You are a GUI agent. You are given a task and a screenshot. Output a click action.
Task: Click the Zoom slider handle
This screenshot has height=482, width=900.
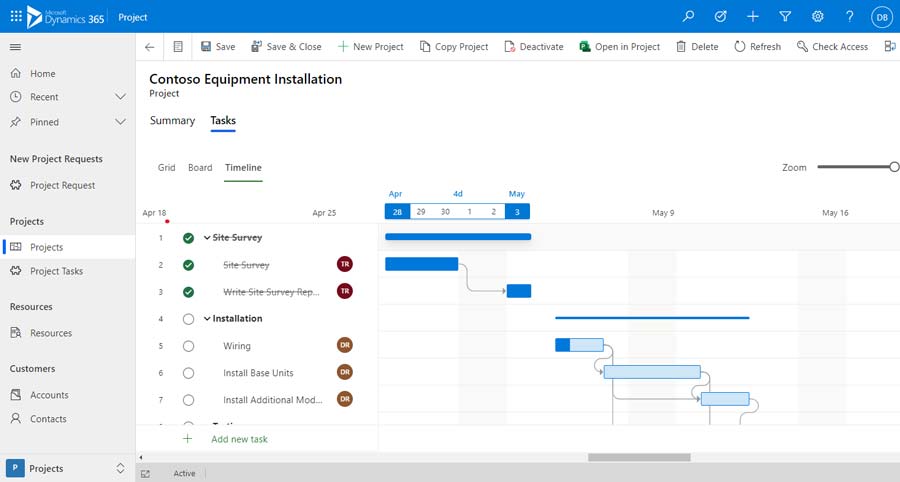click(x=894, y=167)
